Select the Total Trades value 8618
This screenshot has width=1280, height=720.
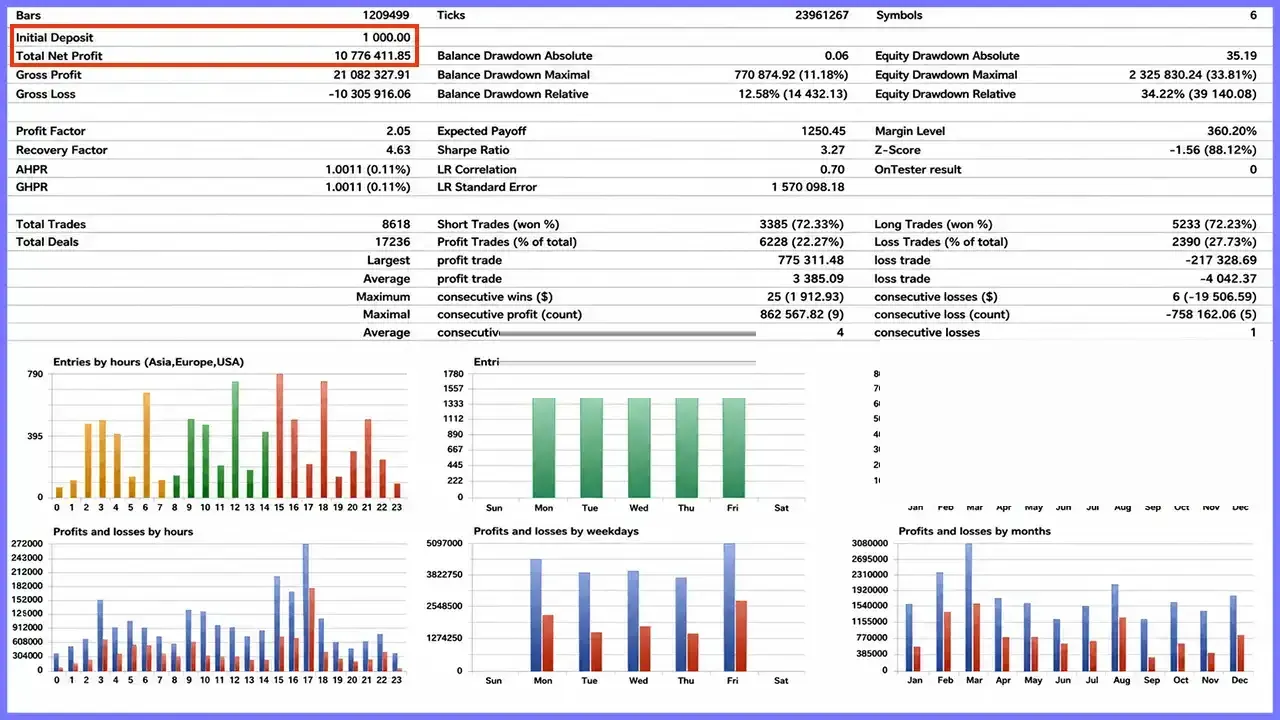pos(396,224)
